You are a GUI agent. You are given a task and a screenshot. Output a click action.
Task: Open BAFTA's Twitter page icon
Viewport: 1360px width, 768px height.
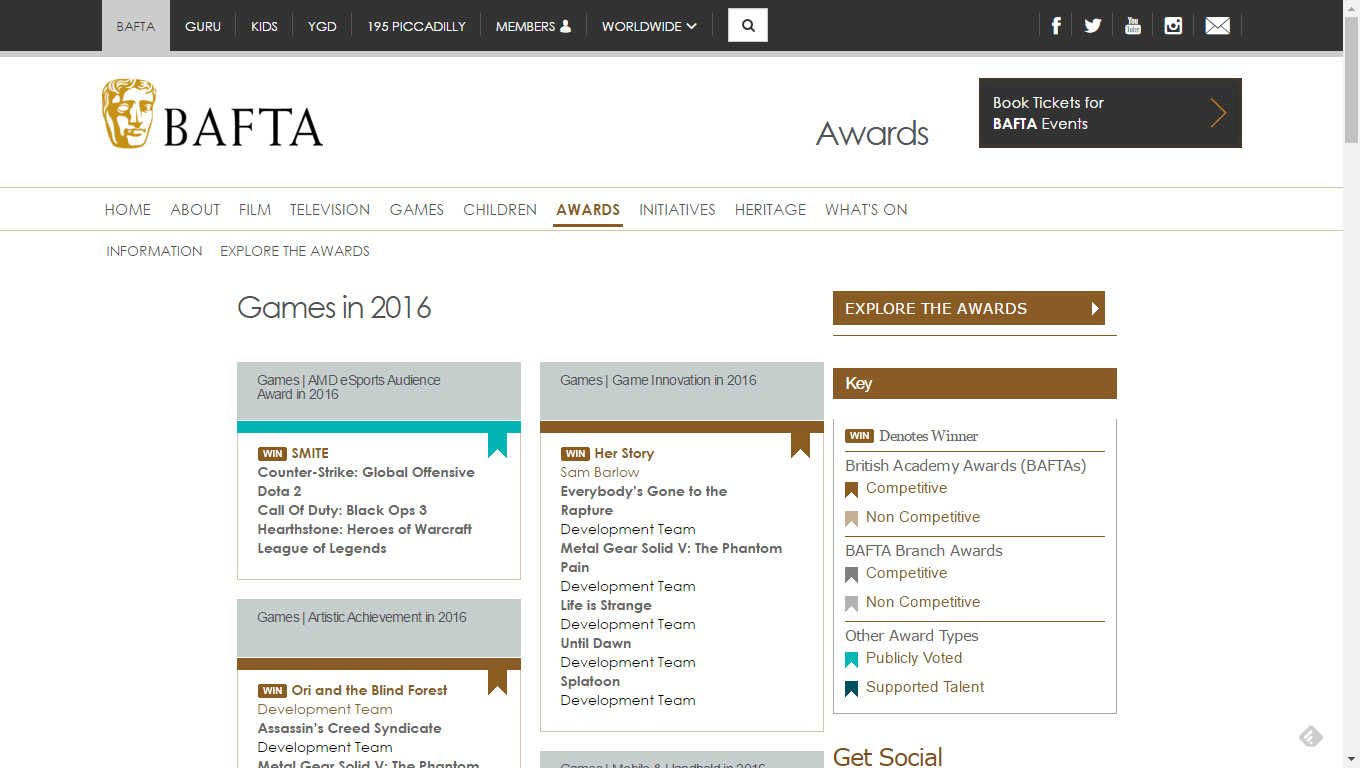pyautogui.click(x=1093, y=26)
